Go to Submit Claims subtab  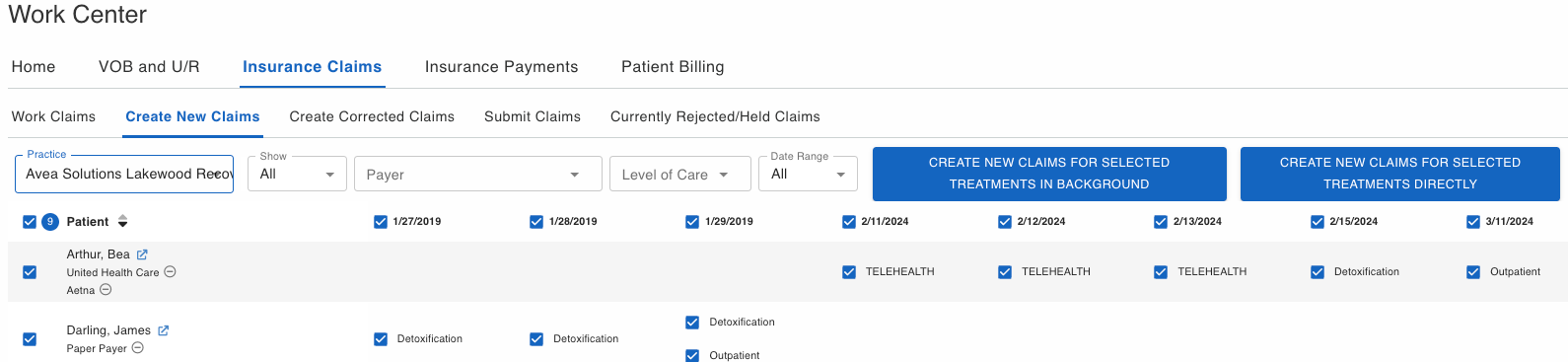[x=533, y=116]
